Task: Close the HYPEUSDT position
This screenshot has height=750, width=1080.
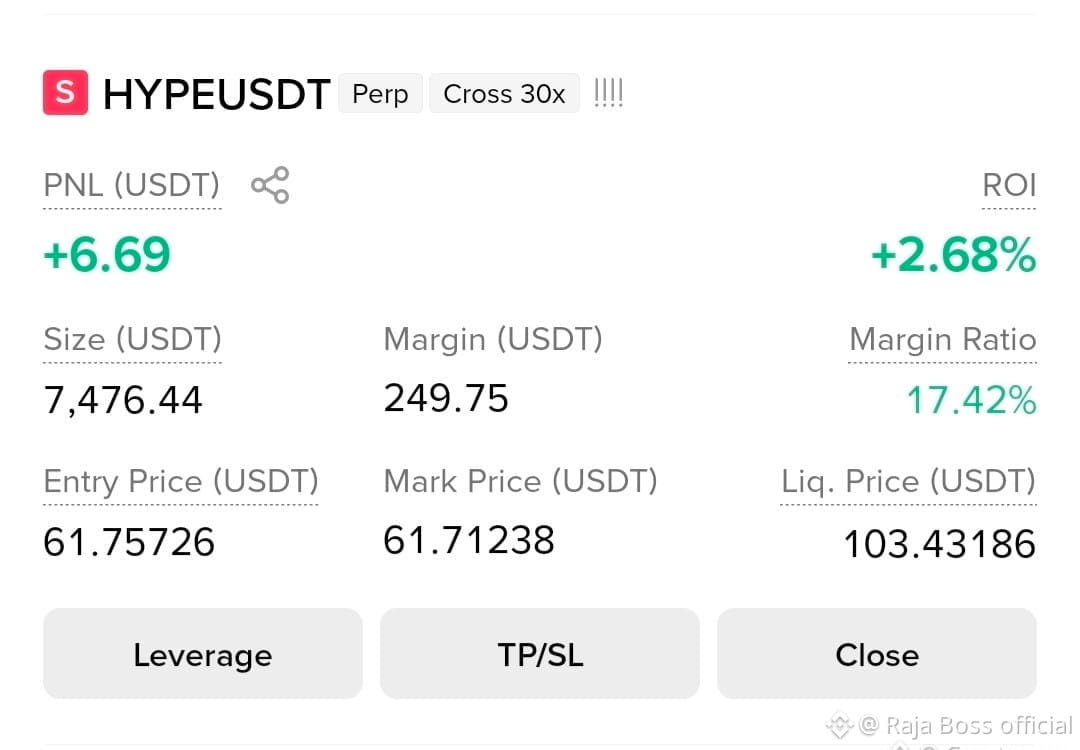Action: coord(877,654)
